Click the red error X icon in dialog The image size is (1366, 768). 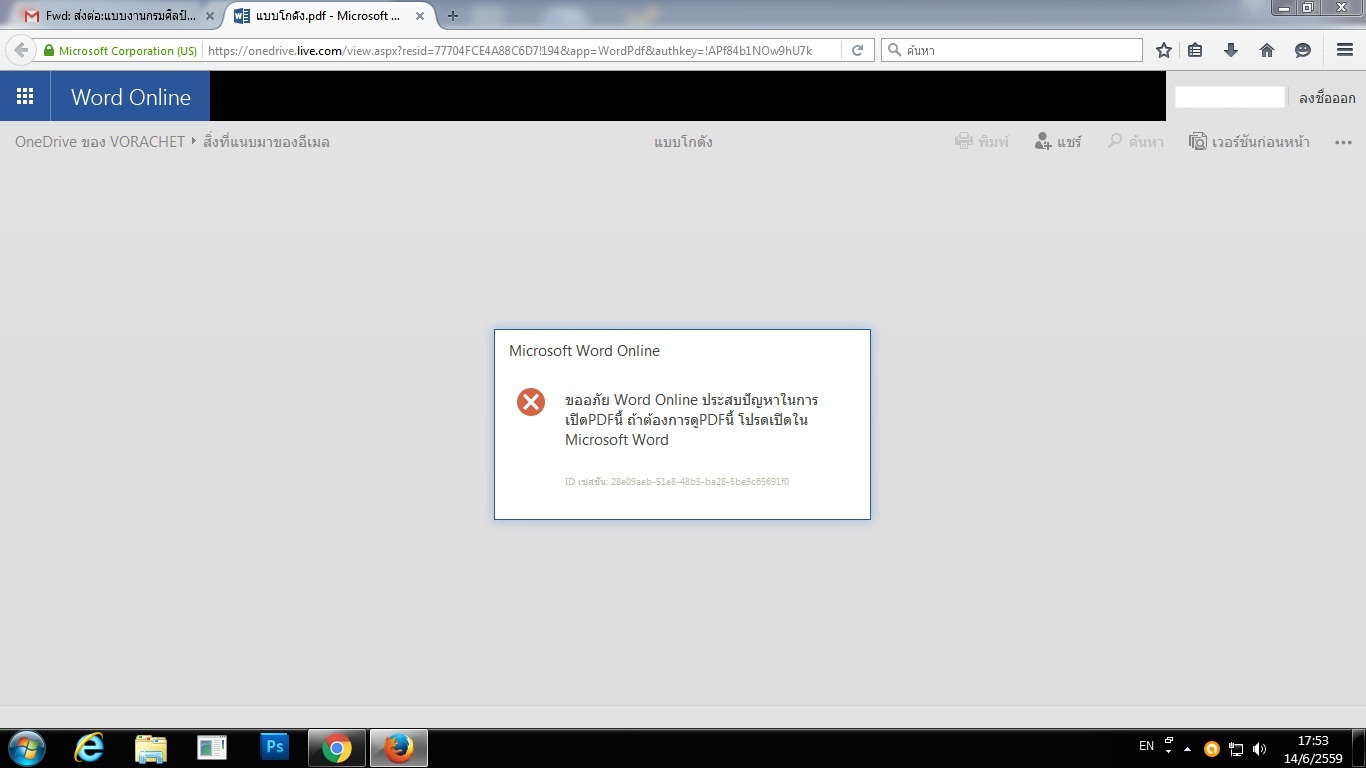tap(531, 401)
